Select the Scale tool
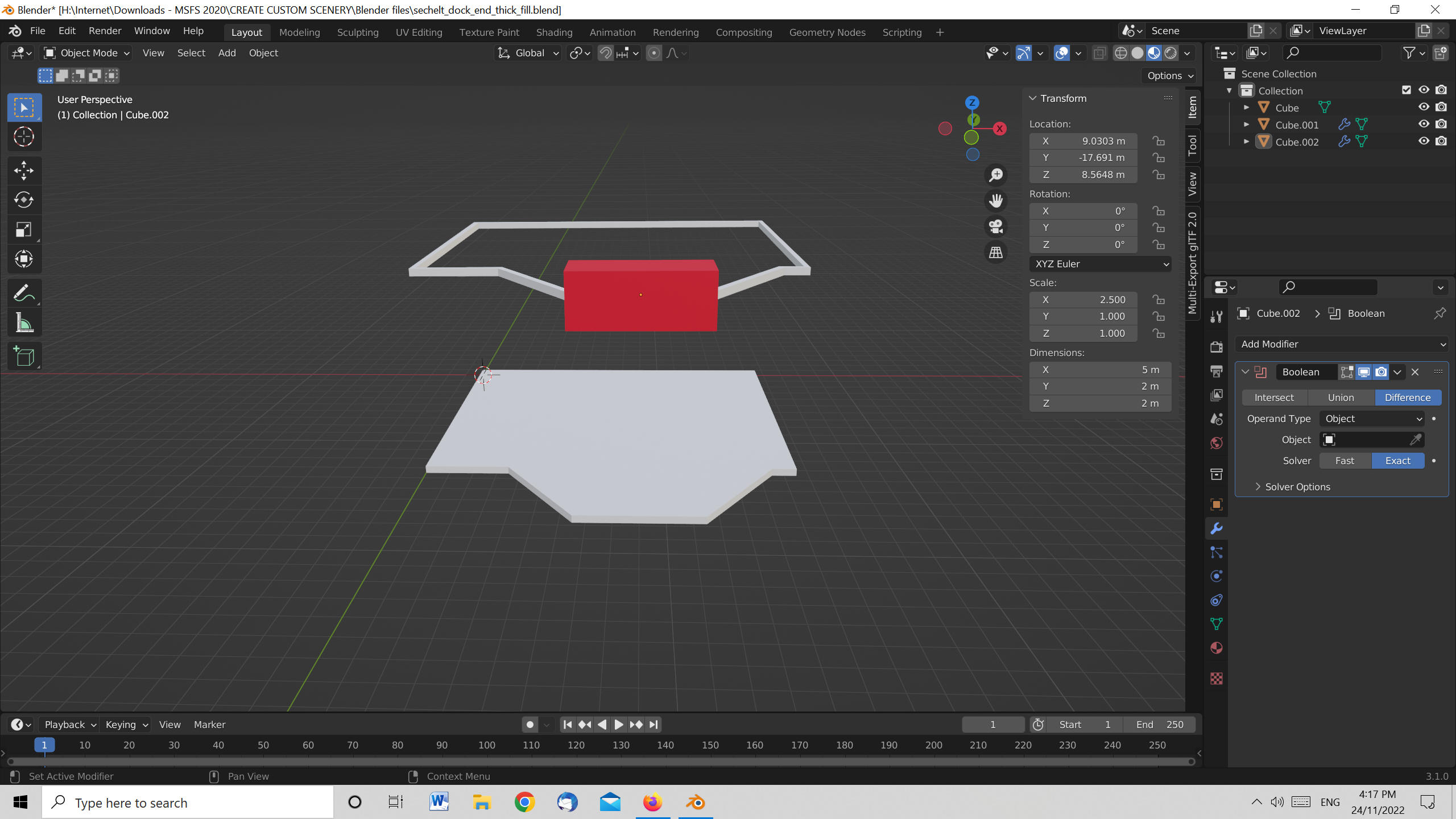Viewport: 1456px width, 819px height. pyautogui.click(x=24, y=230)
